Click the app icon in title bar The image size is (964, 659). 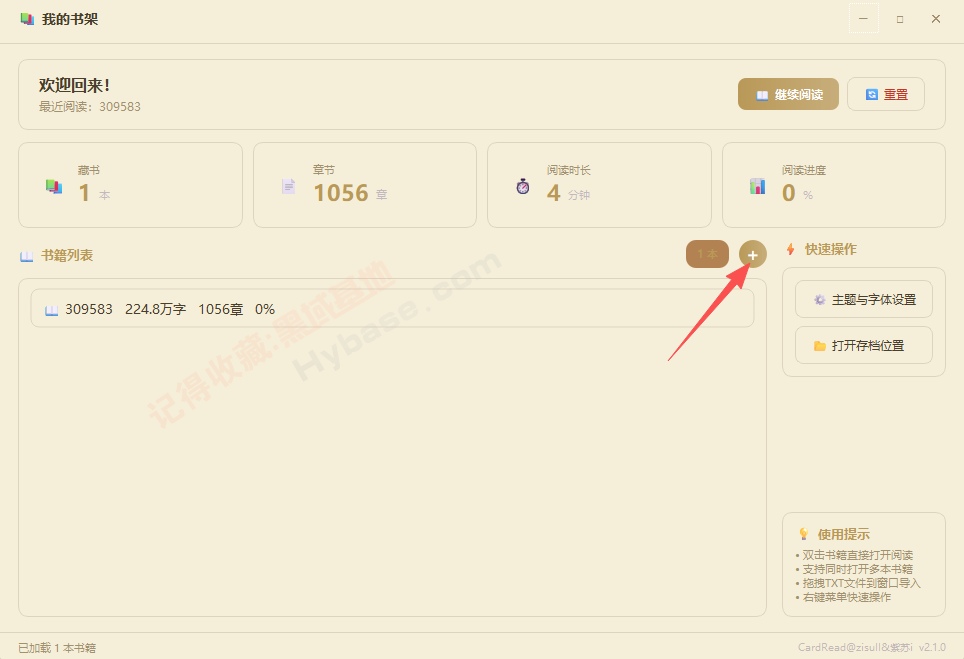click(x=27, y=19)
